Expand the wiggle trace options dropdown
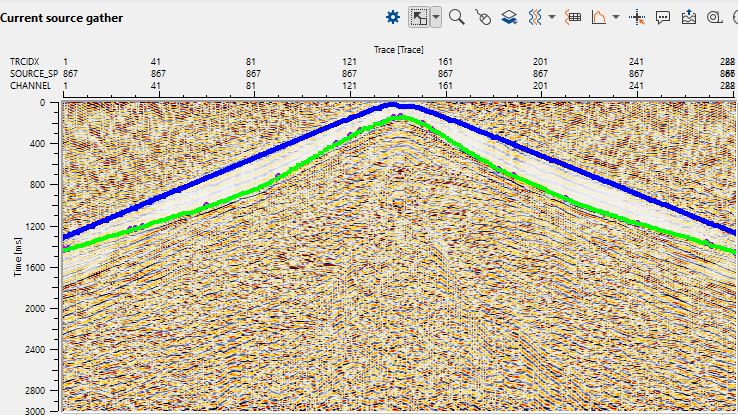Viewport: 738px width, 415px height. pyautogui.click(x=552, y=17)
